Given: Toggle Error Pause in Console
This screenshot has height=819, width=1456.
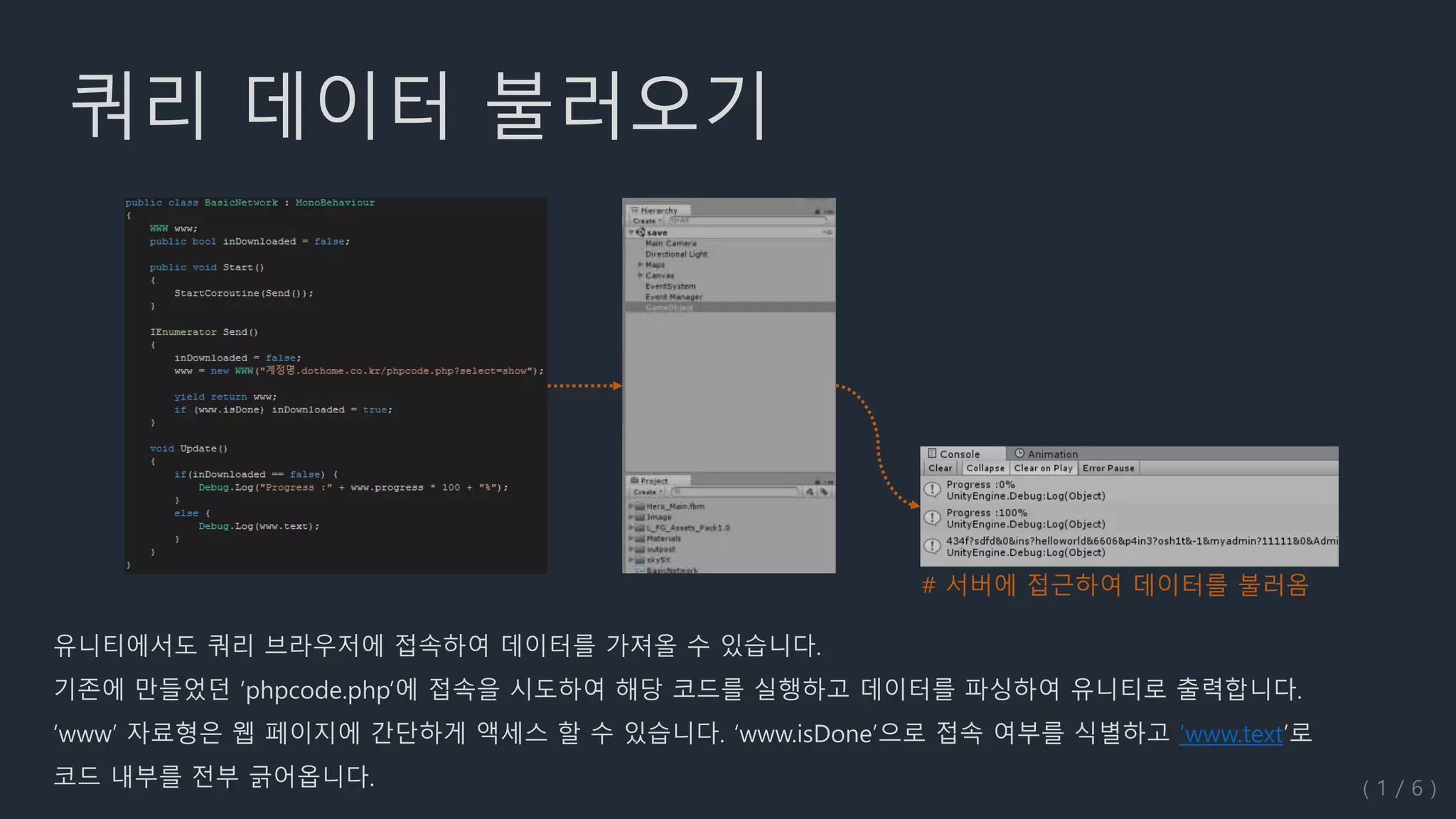Looking at the screenshot, I should pos(1108,468).
